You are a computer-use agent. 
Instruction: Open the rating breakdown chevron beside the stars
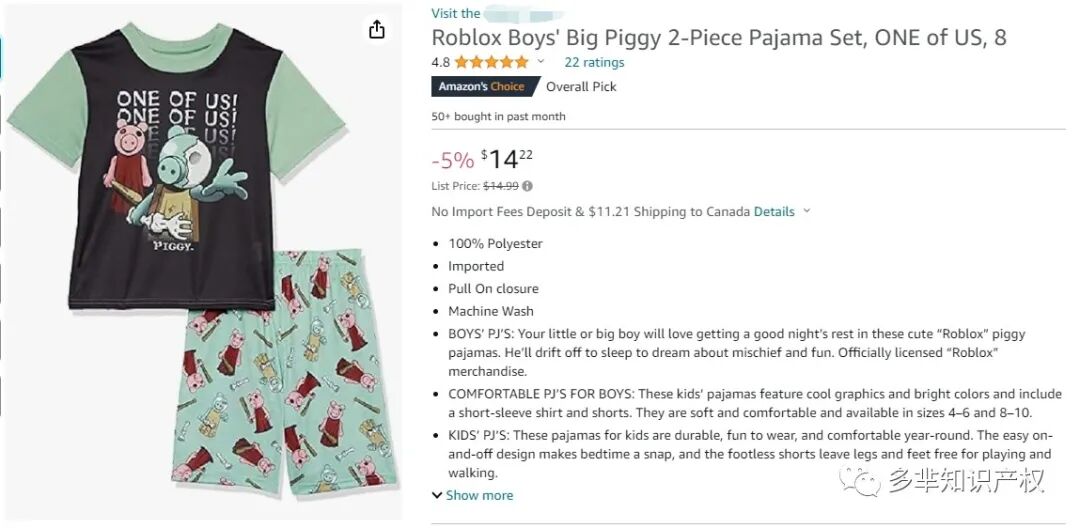coord(541,62)
